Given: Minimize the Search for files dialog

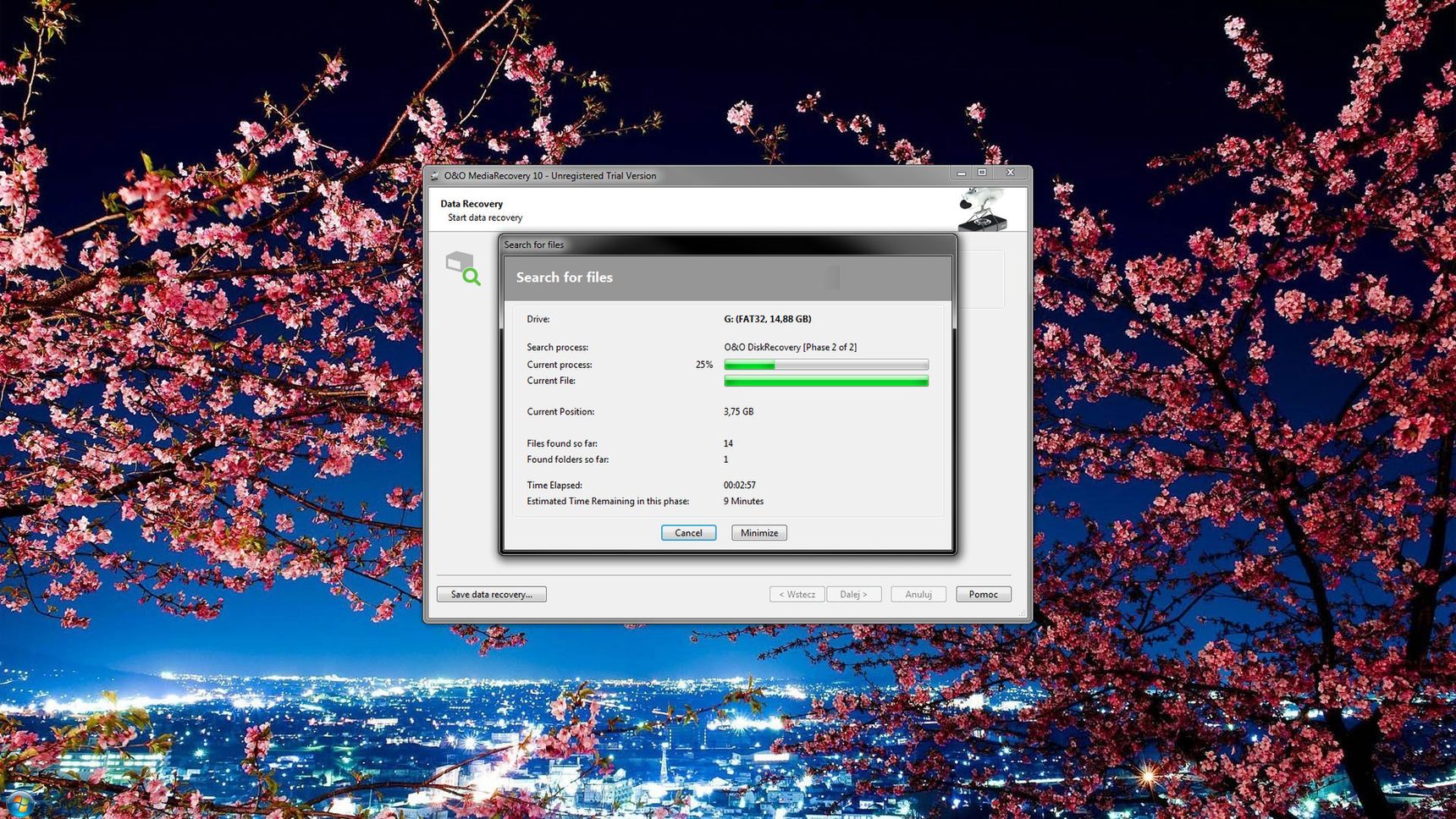Looking at the screenshot, I should tap(759, 532).
